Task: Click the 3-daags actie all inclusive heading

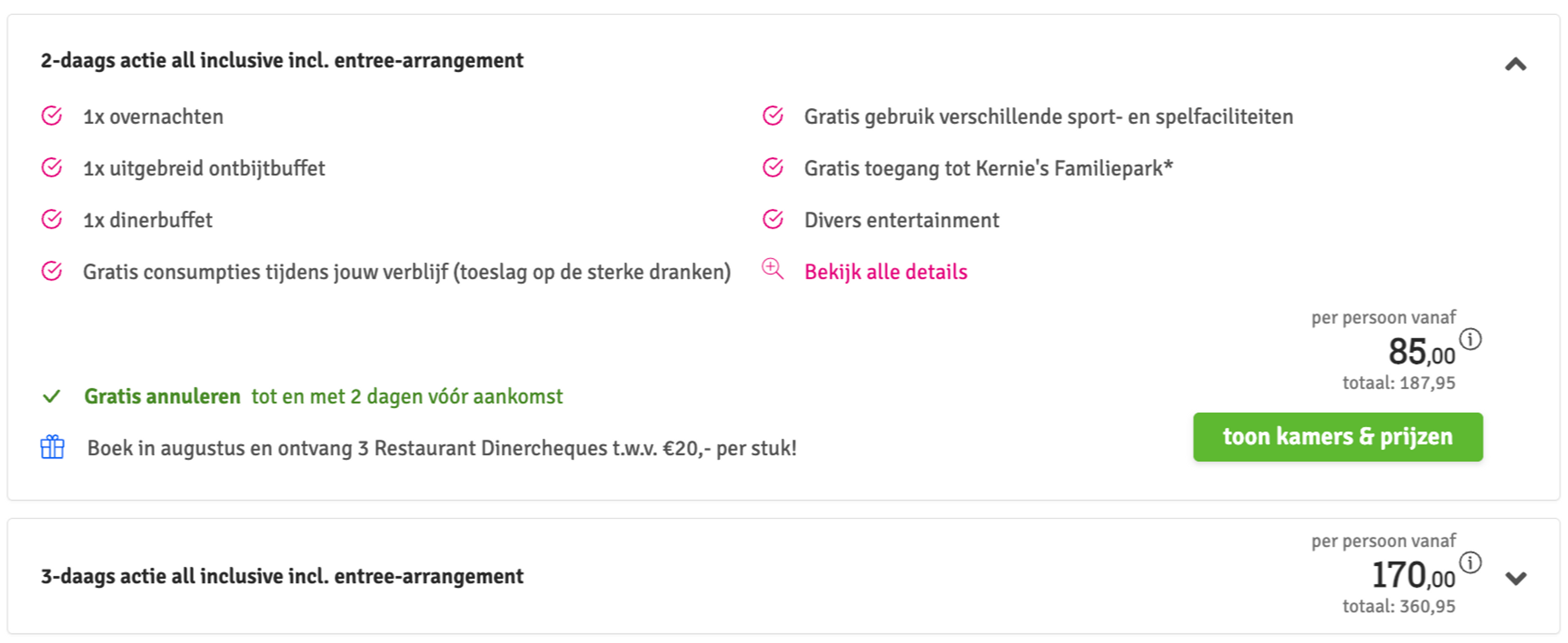Action: tap(282, 576)
